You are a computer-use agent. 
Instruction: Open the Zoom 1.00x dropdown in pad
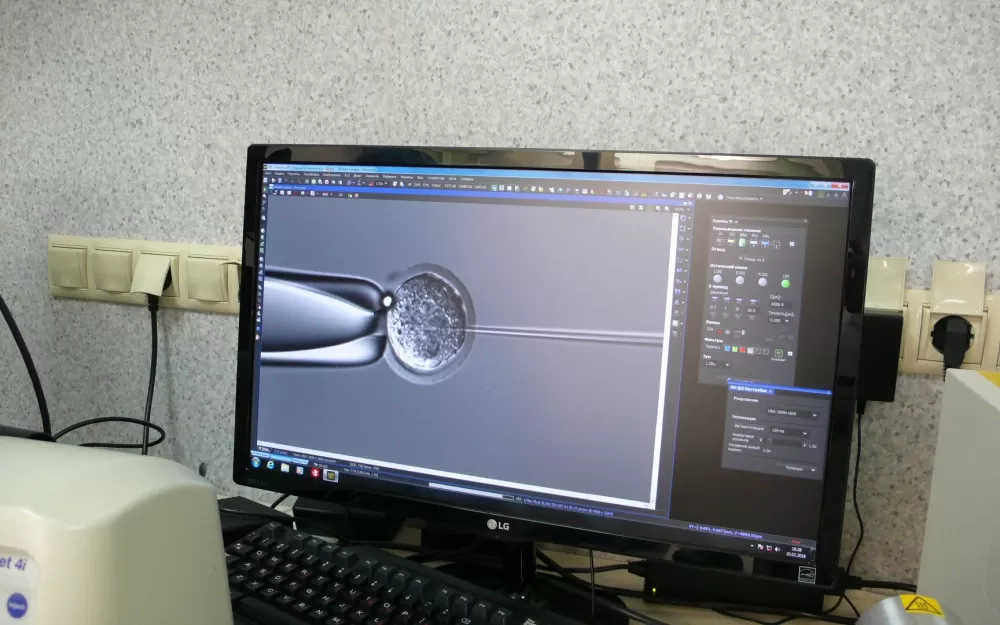[x=717, y=364]
